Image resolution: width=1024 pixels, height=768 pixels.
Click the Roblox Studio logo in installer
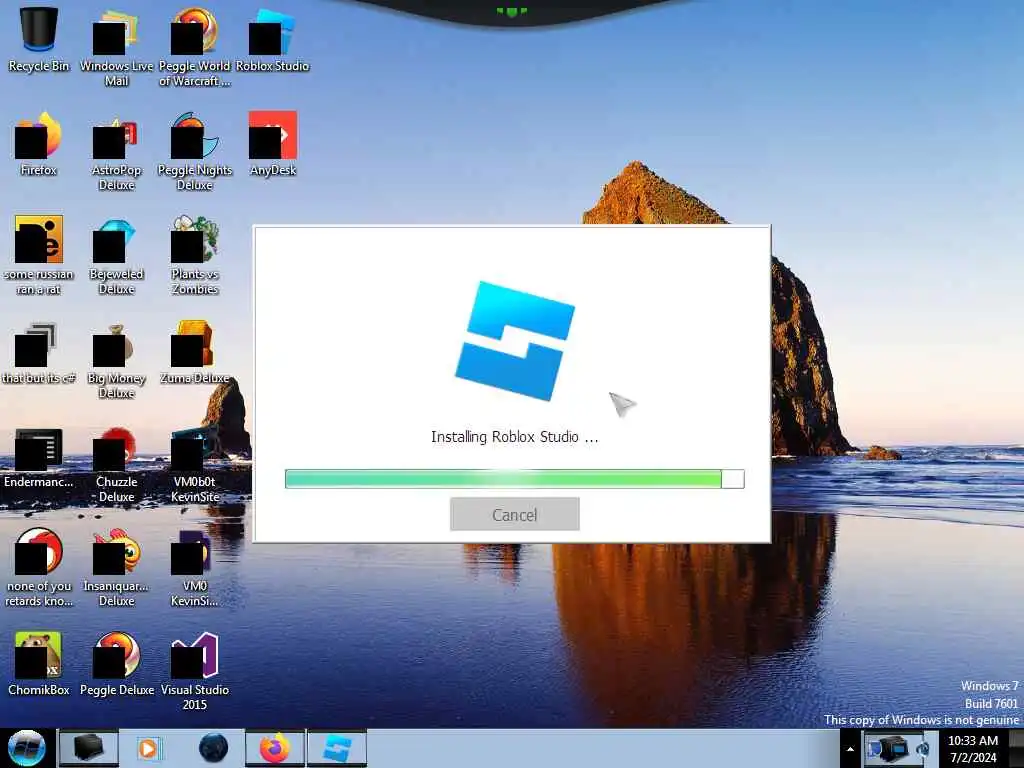(515, 341)
